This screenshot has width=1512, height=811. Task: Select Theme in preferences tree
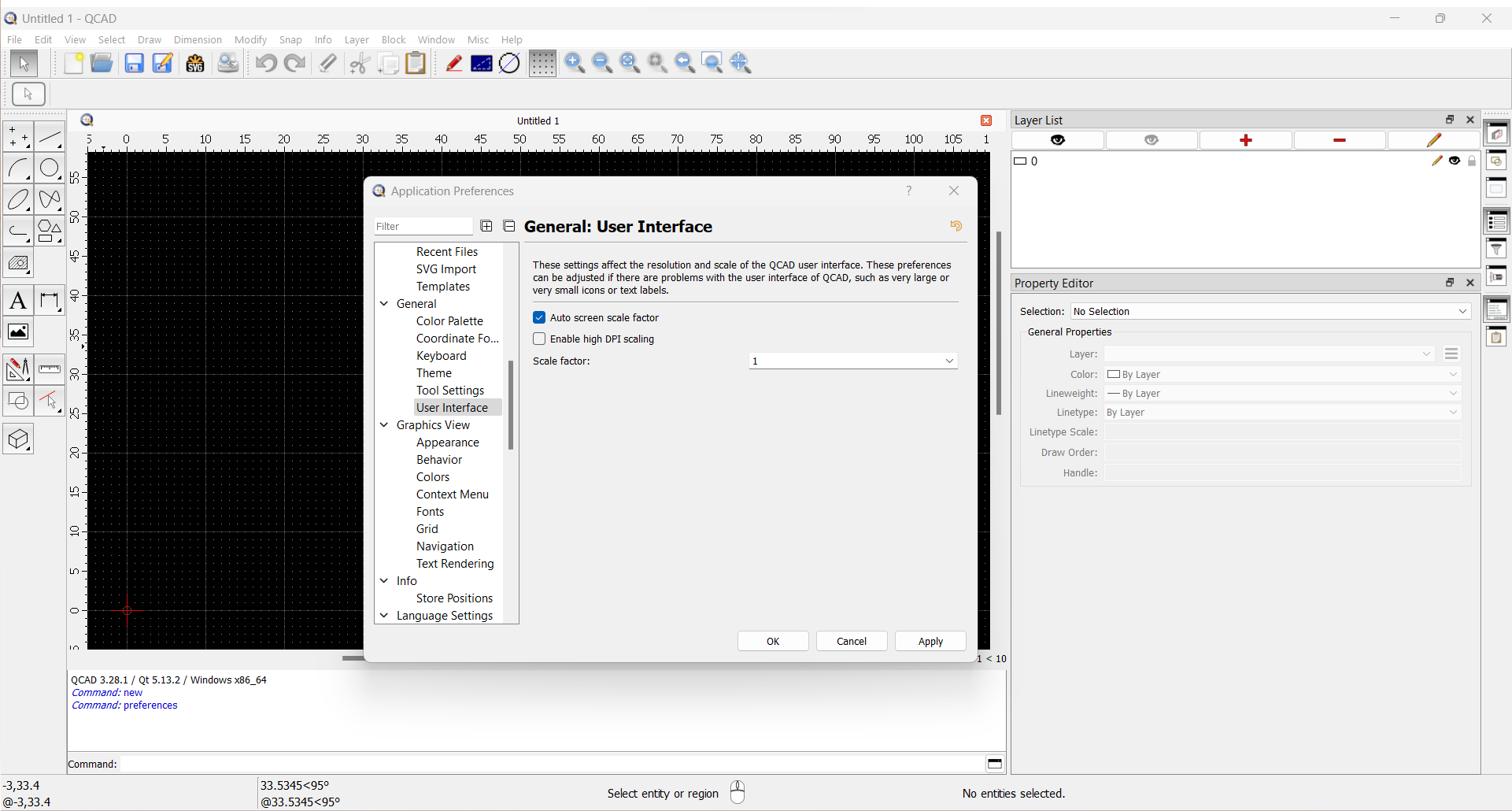coord(434,373)
